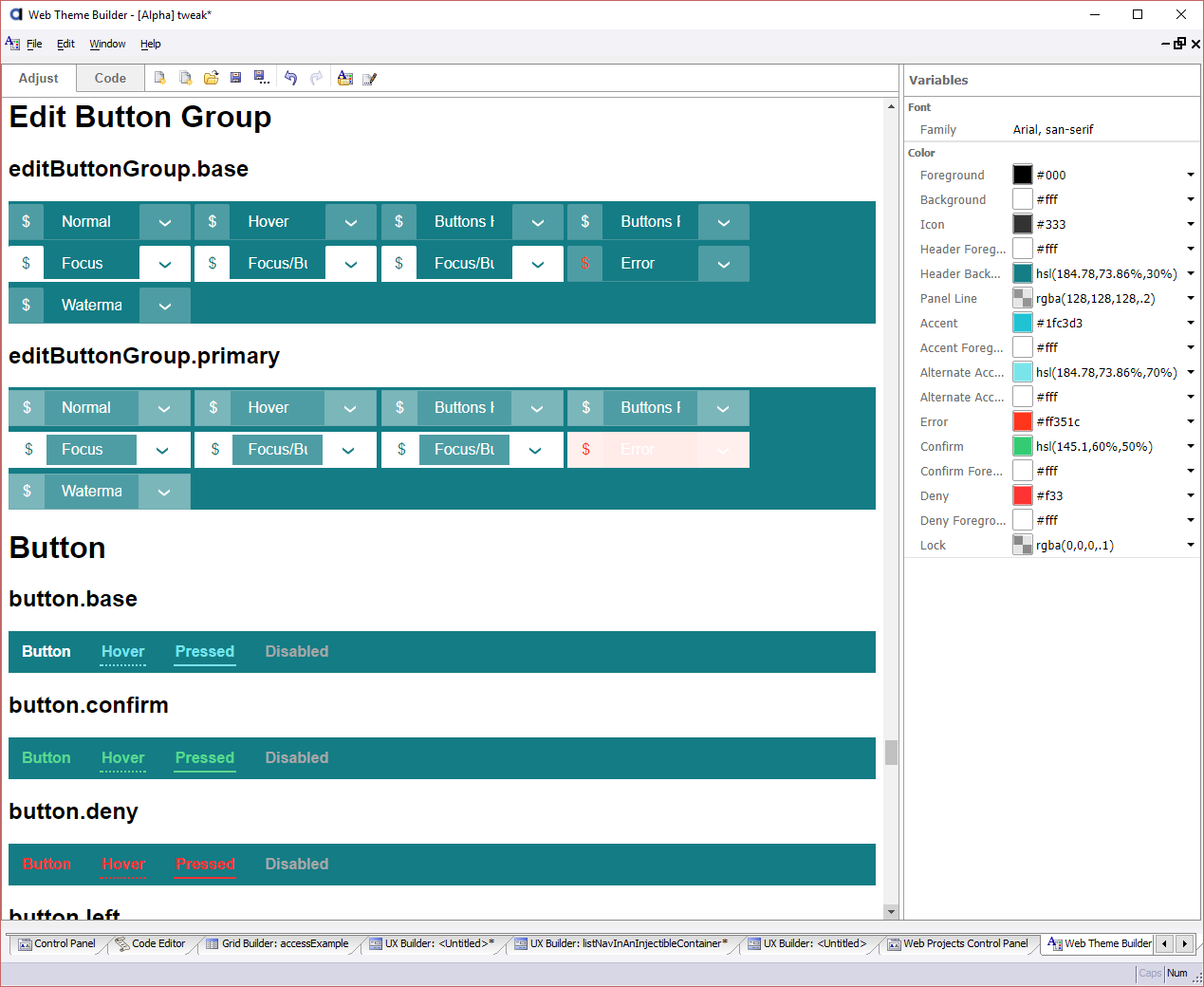Click the Header Background teal color swatch
1204x987 pixels.
click(x=1023, y=273)
